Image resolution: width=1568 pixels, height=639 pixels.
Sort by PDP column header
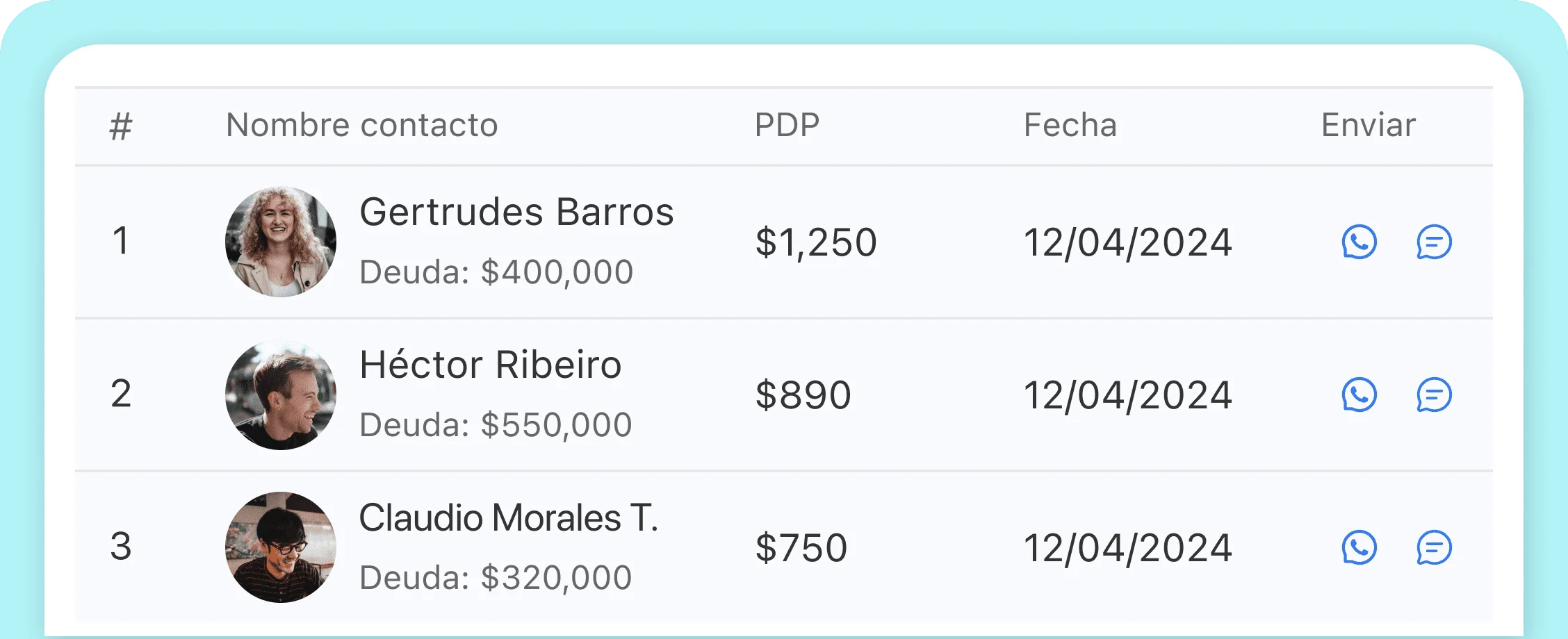pos(787,126)
